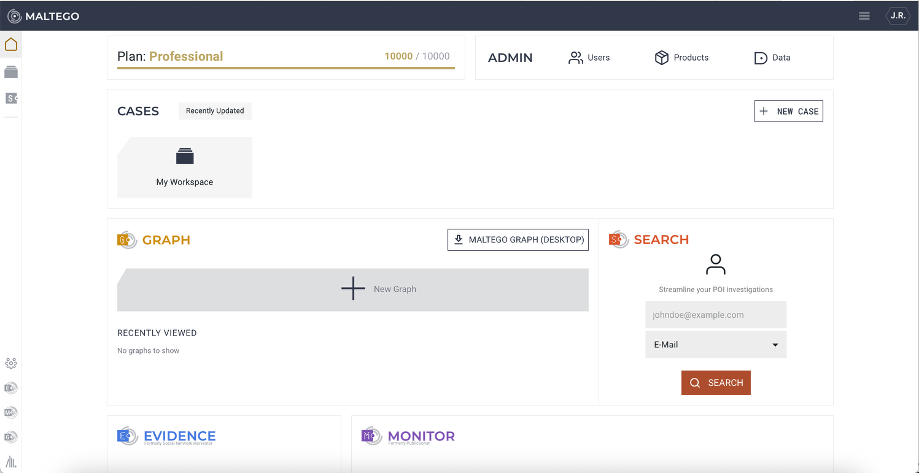Click the person icon in the Search panel
920x474 pixels.
[716, 265]
